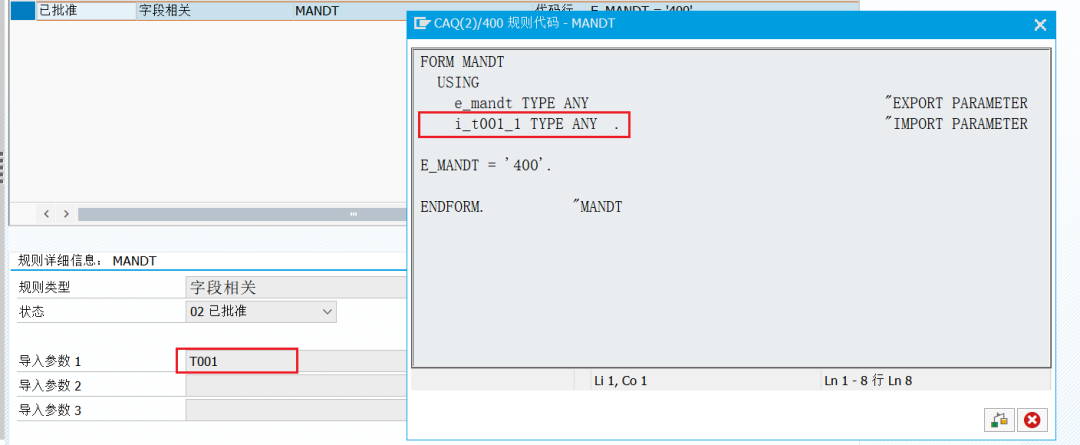The height and width of the screenshot is (445, 1080).
Task: Click the ENDFORM. code line
Action: [x=452, y=207]
